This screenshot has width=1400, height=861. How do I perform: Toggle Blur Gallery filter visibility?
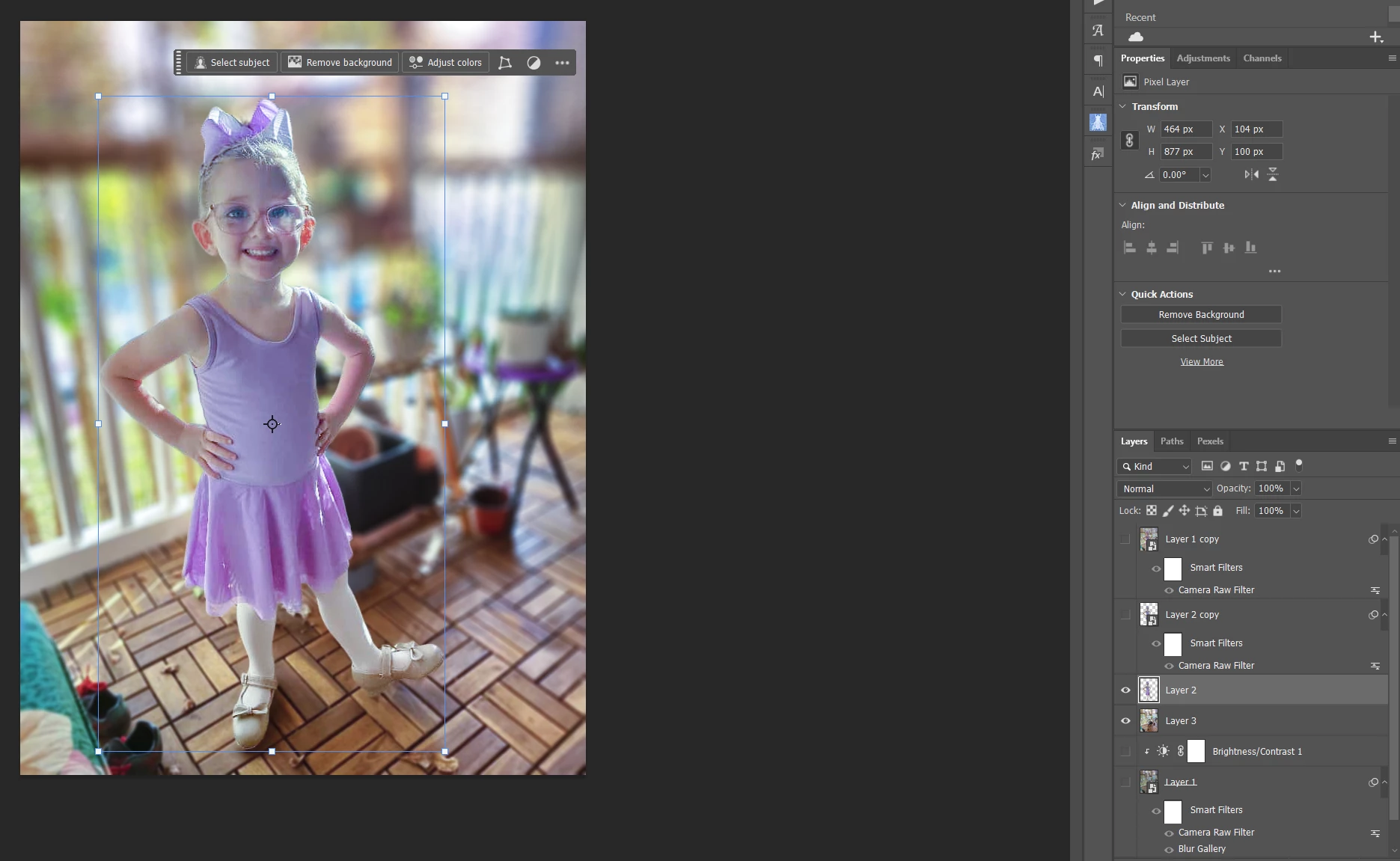coord(1169,850)
